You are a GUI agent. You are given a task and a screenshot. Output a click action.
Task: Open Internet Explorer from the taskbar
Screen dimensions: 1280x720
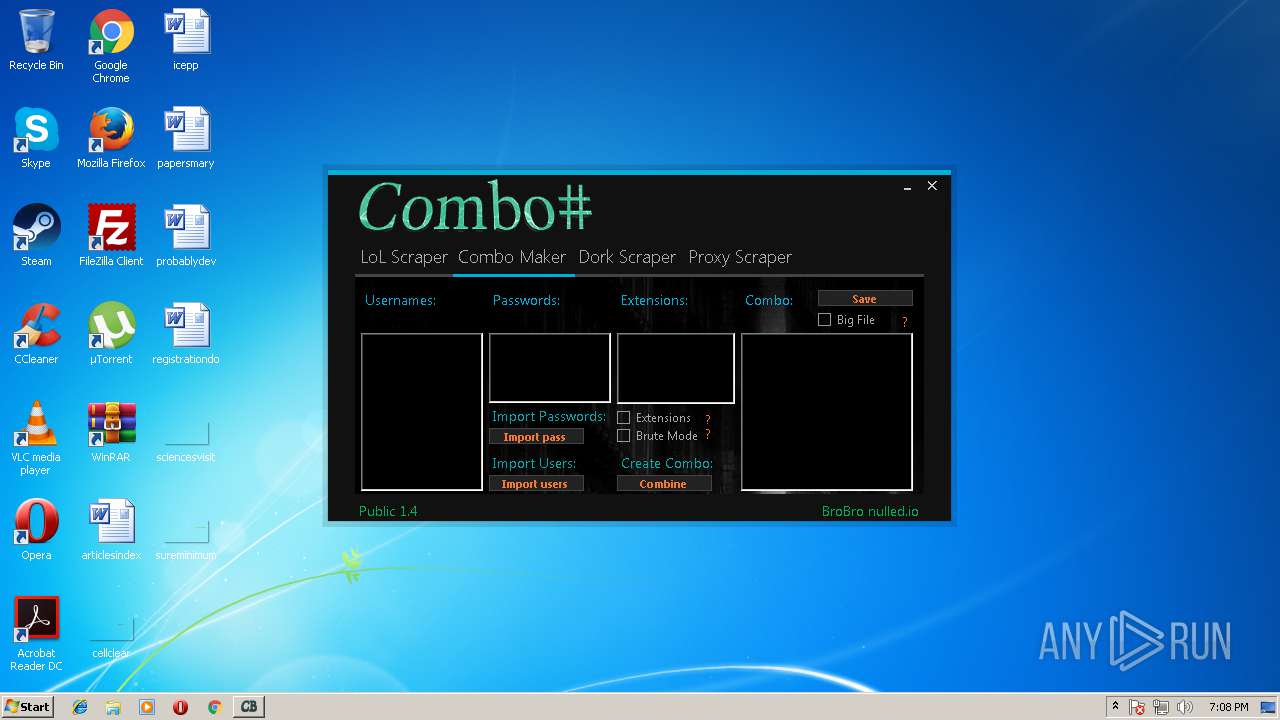pos(80,707)
